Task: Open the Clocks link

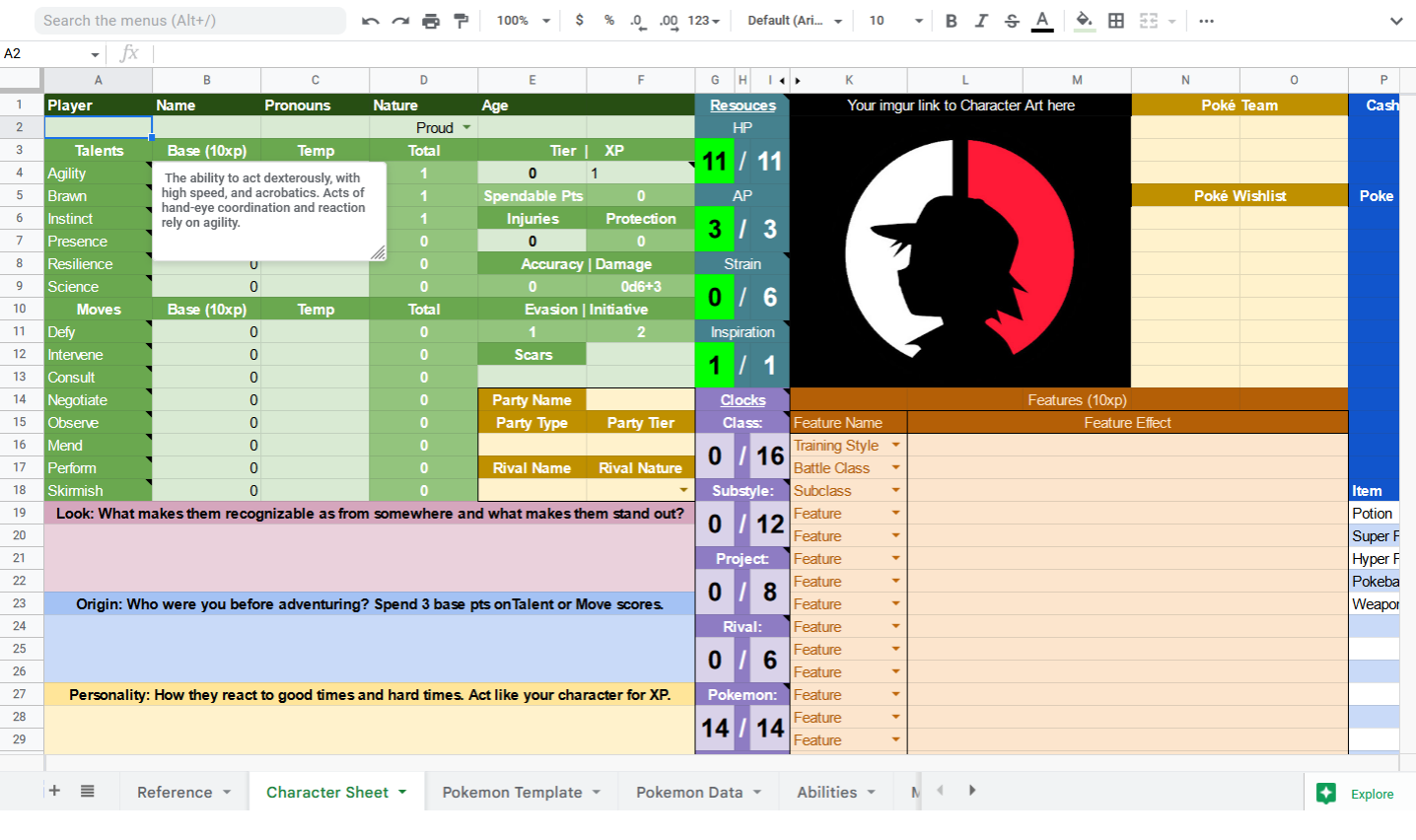Action: coord(743,400)
